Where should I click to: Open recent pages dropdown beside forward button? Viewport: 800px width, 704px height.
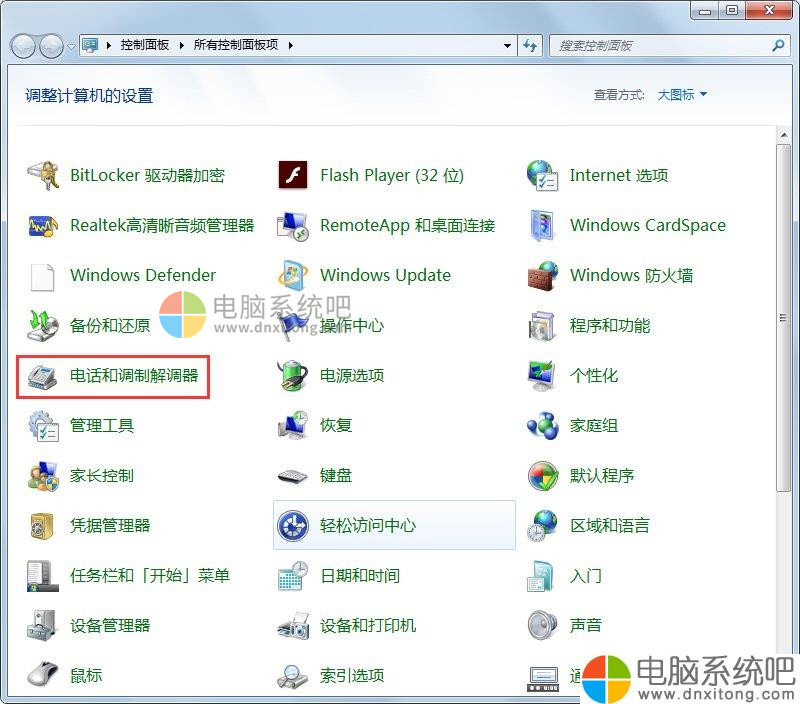[x=71, y=46]
